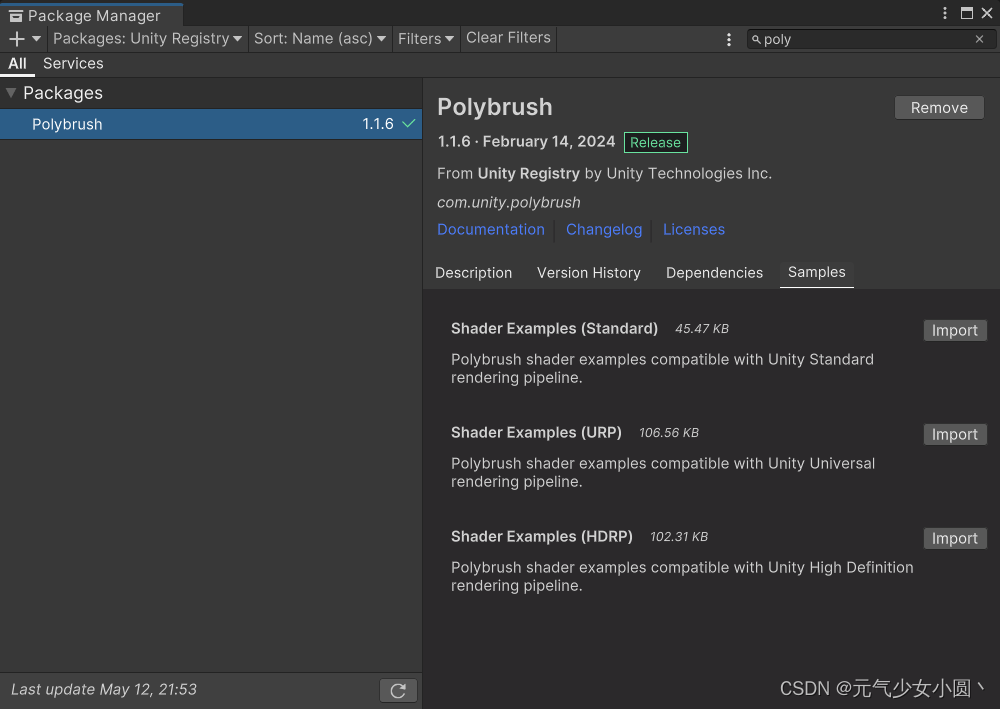Viewport: 1000px width, 709px height.
Task: Open the toolbar three-dot advanced menu
Action: pos(729,40)
